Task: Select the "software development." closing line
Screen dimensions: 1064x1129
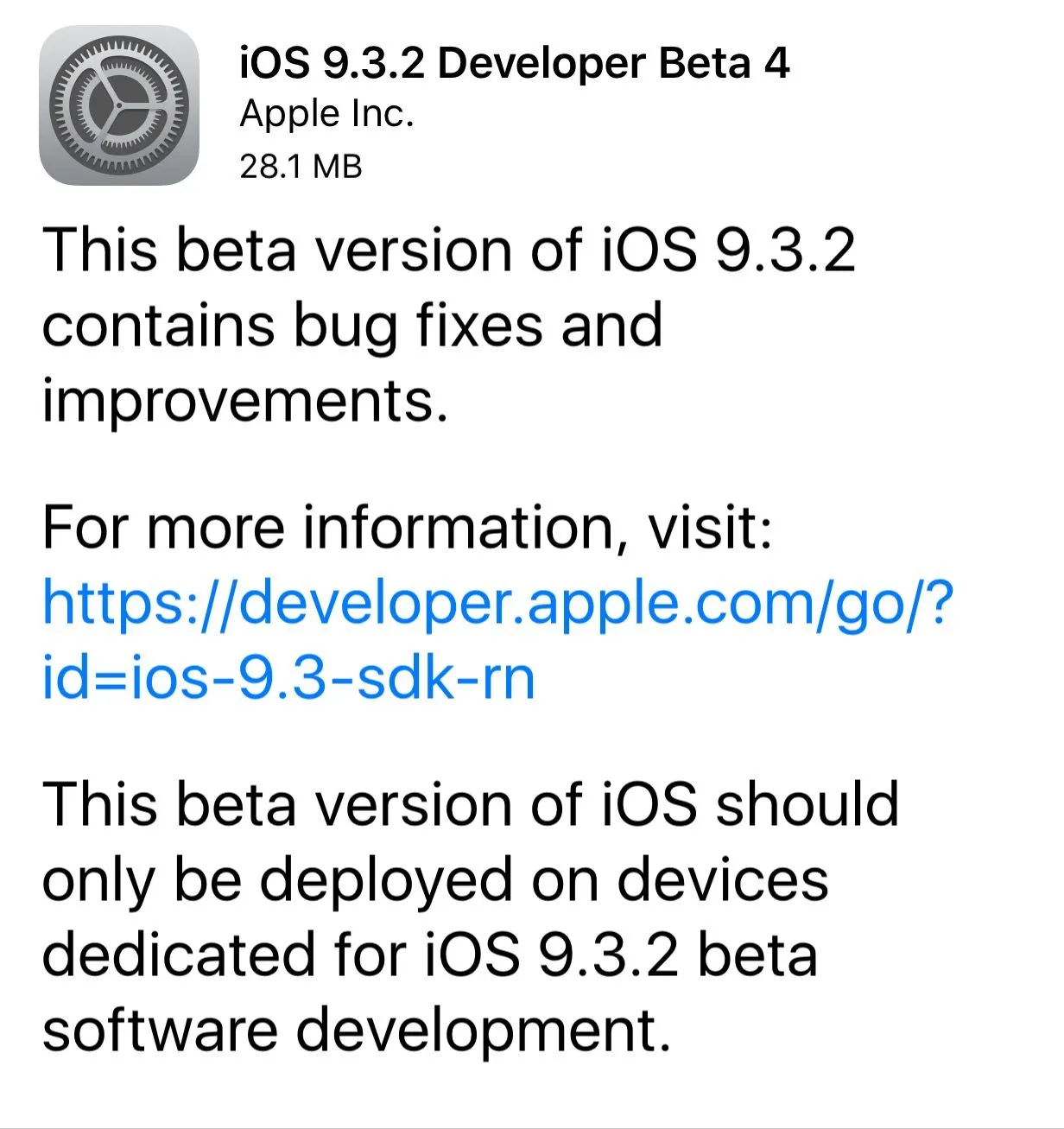Action: 356,1031
